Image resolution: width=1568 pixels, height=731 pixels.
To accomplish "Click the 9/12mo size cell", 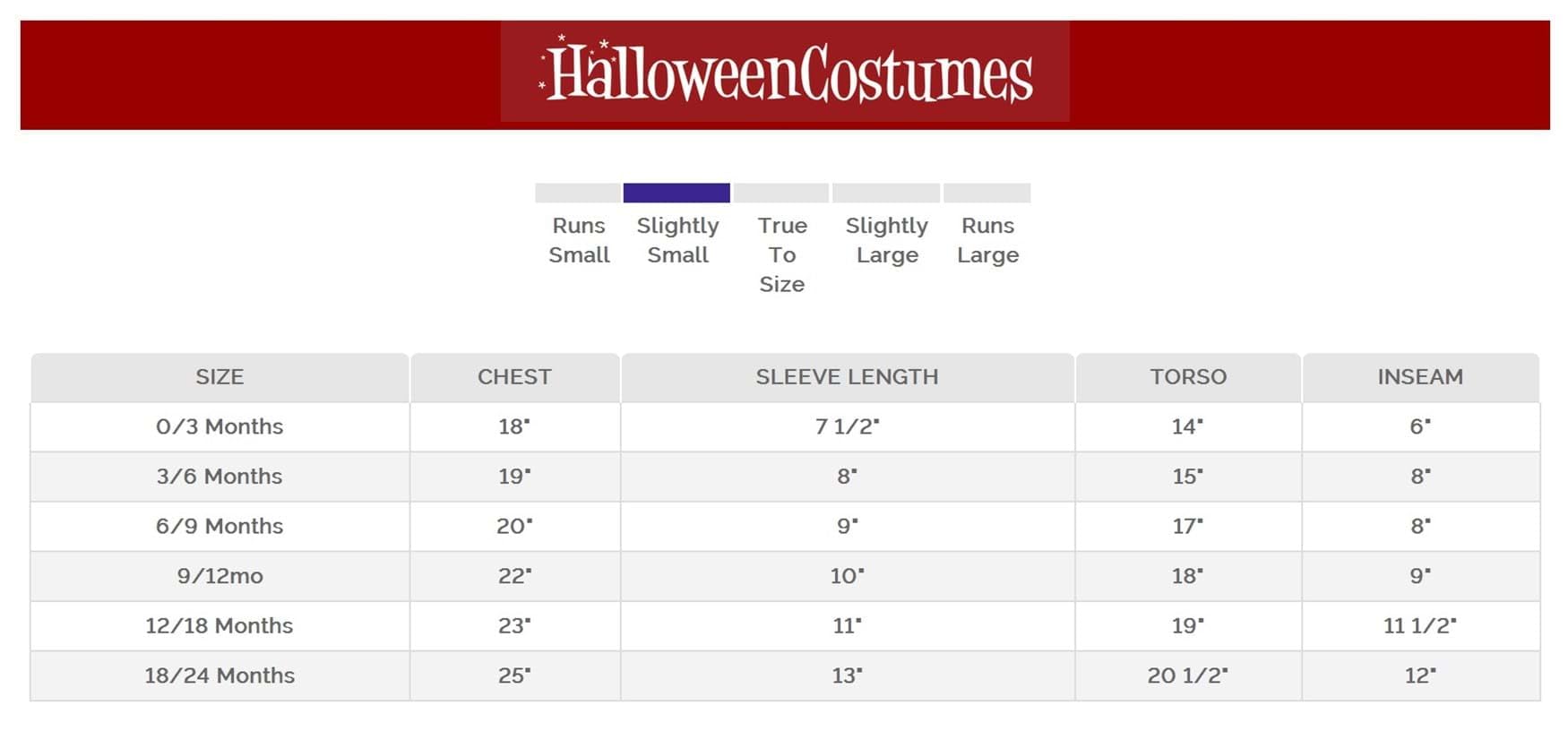I will [220, 576].
